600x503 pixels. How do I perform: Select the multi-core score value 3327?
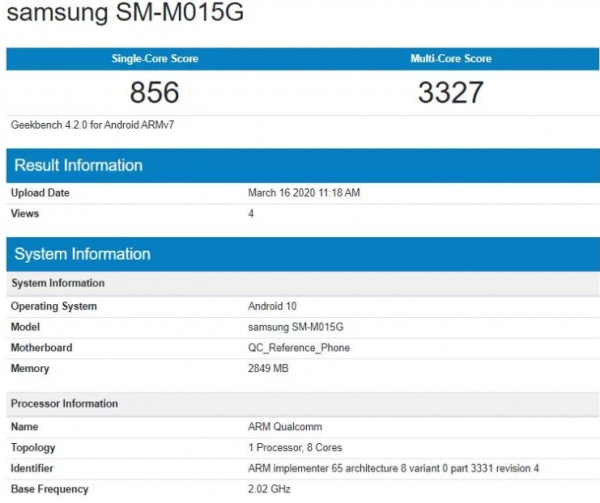click(451, 93)
